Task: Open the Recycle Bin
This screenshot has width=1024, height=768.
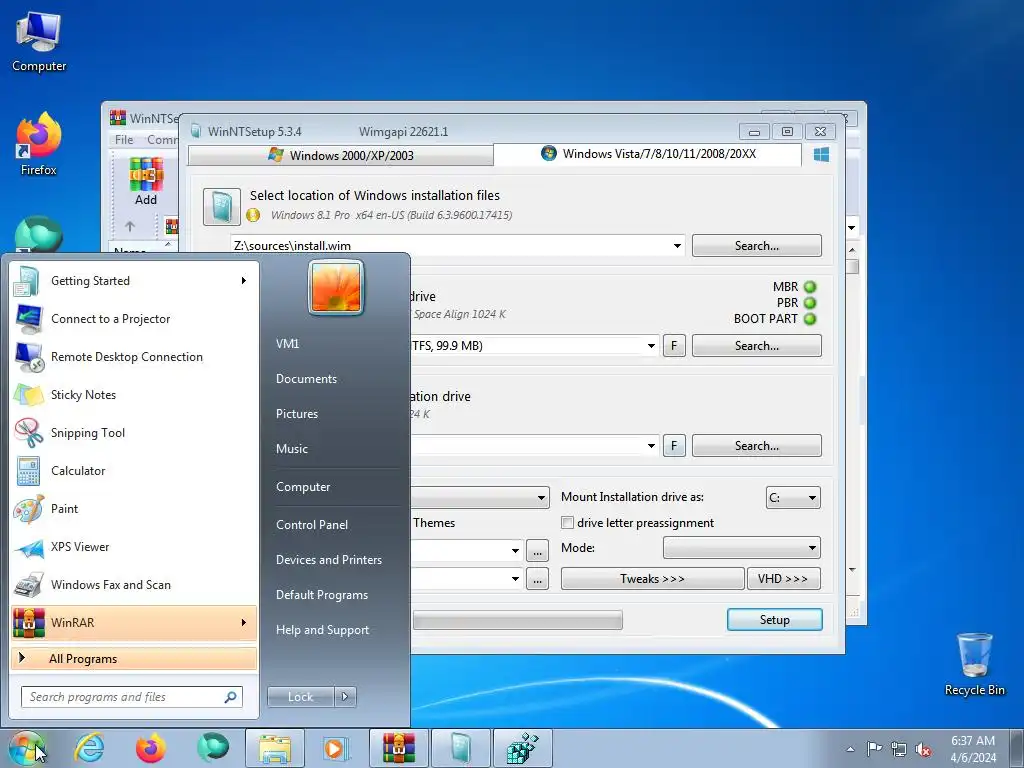Action: [974, 665]
